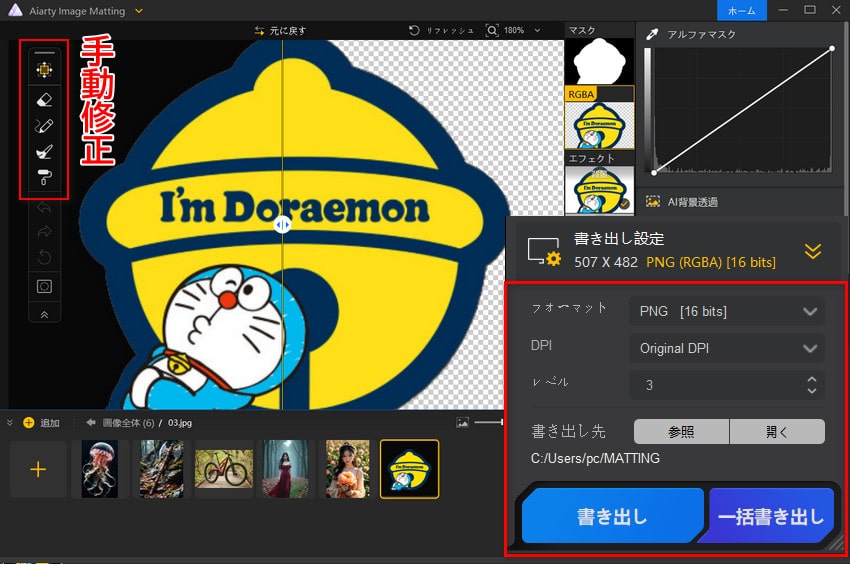
Task: Select the Brush pen tool
Action: [44, 125]
